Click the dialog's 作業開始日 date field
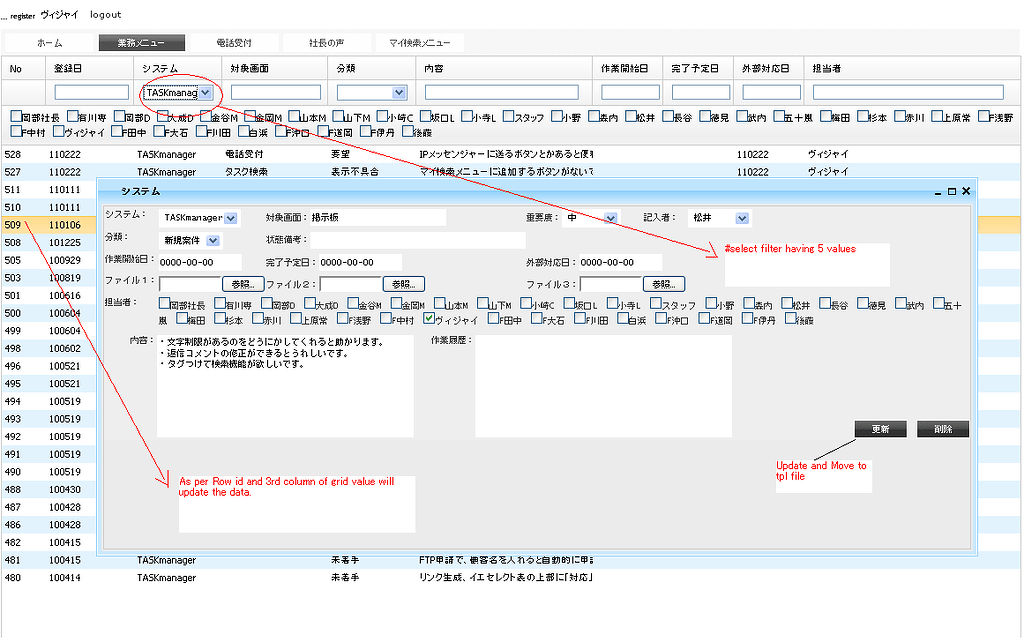Screen dimensions: 1024x642 [199, 263]
